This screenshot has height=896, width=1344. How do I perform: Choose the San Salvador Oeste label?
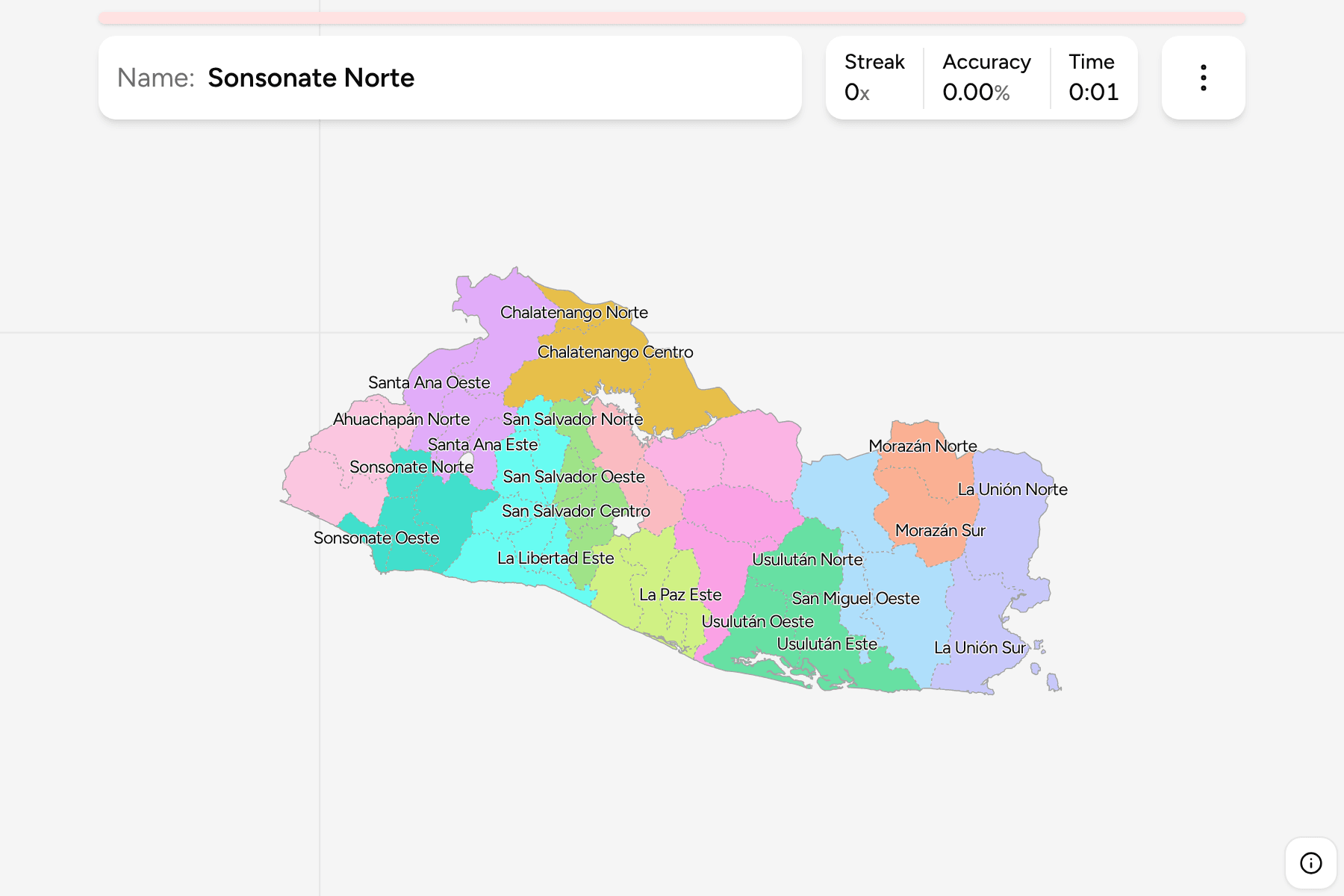[573, 476]
